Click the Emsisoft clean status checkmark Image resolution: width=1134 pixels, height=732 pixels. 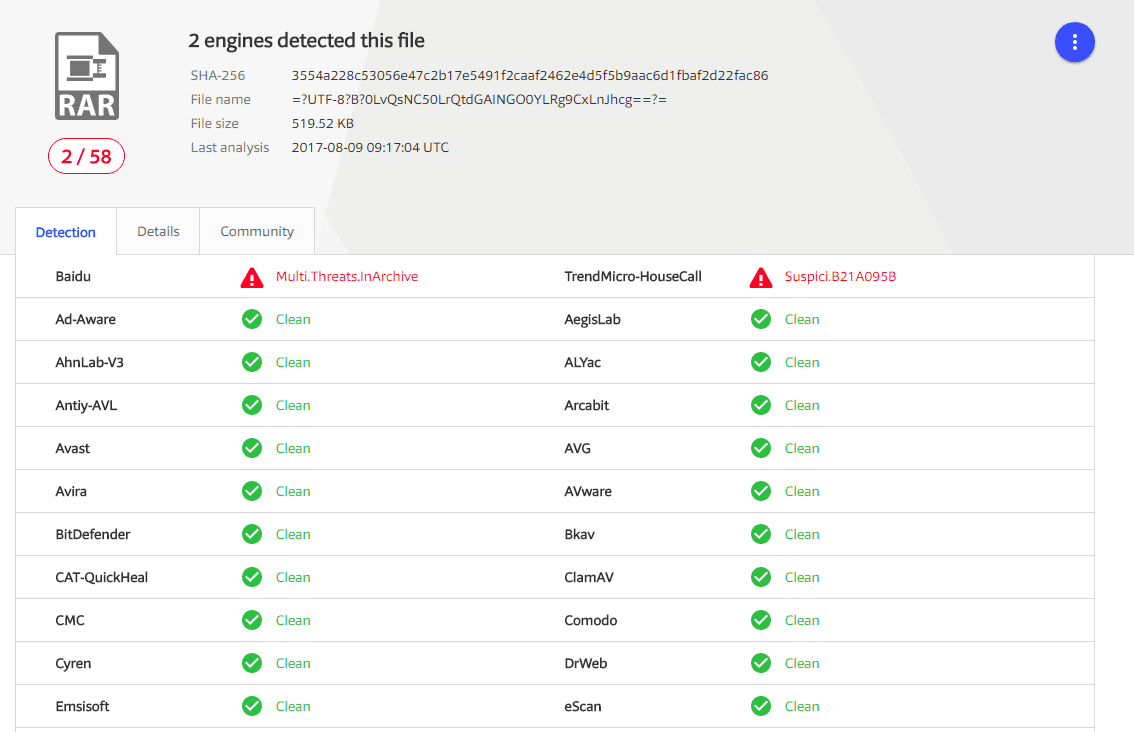coord(252,707)
